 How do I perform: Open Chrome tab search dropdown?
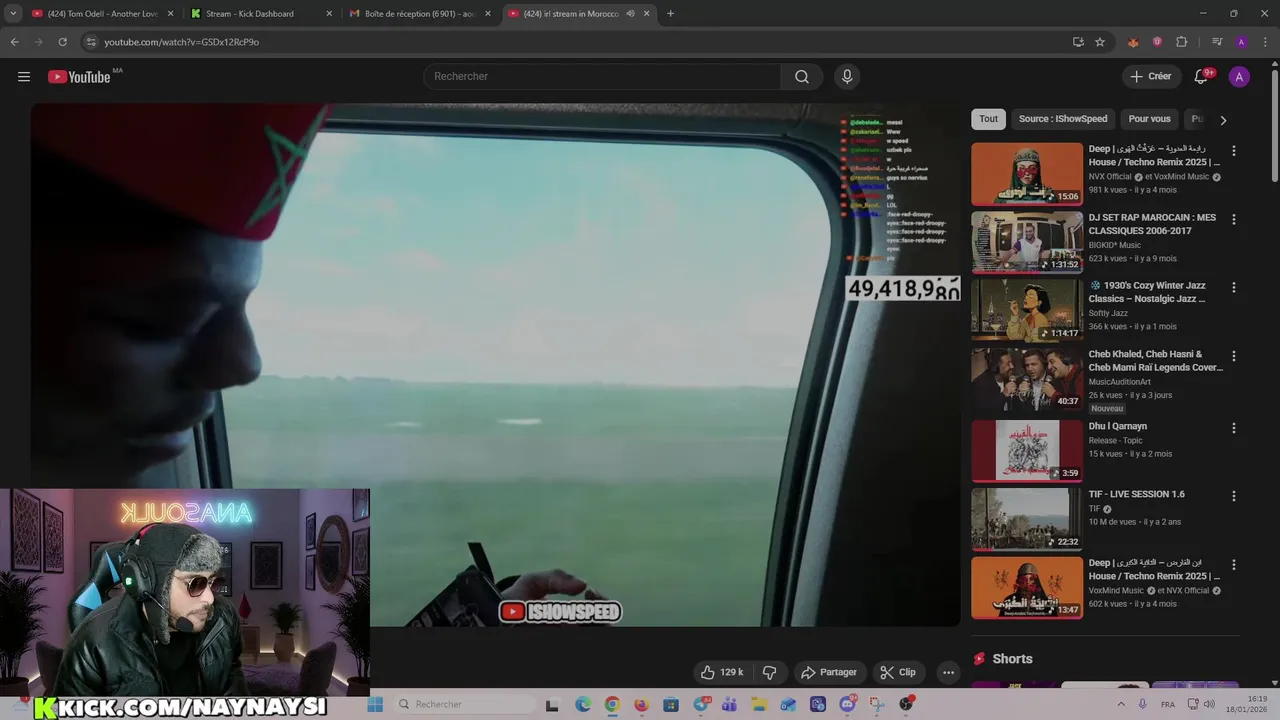[x=13, y=14]
